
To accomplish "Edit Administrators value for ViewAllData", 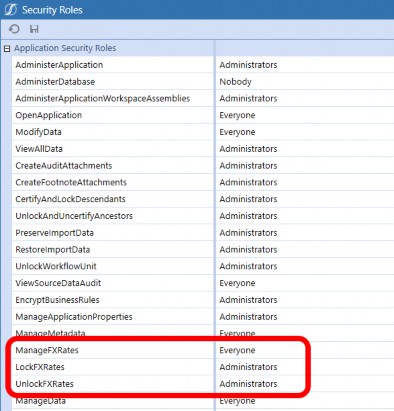I will pyautogui.click(x=248, y=149).
